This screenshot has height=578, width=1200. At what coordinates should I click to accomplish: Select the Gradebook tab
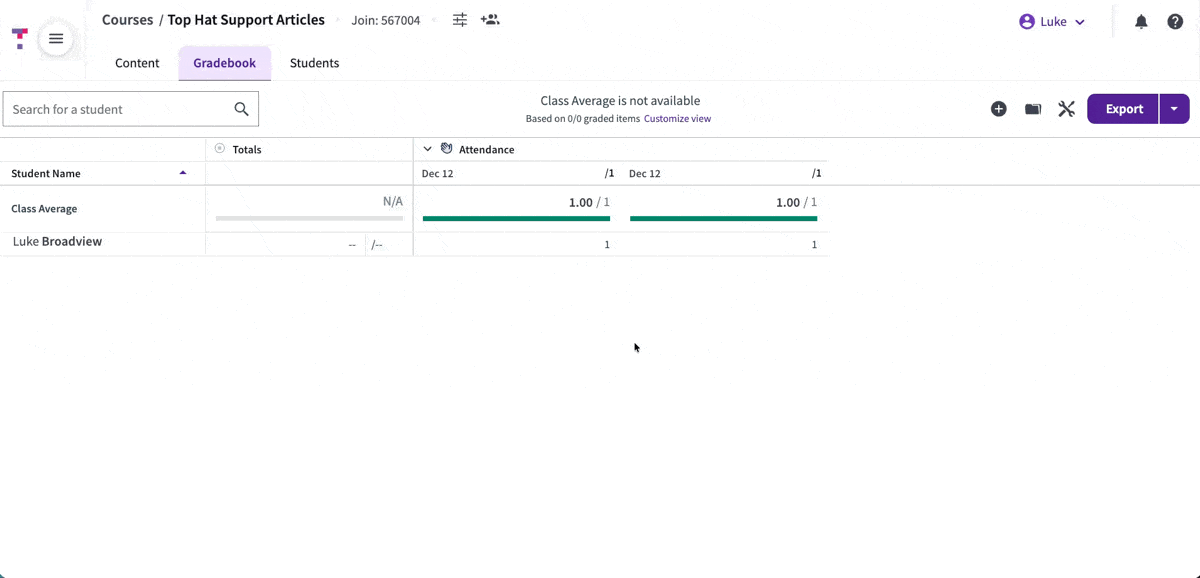pyautogui.click(x=225, y=63)
